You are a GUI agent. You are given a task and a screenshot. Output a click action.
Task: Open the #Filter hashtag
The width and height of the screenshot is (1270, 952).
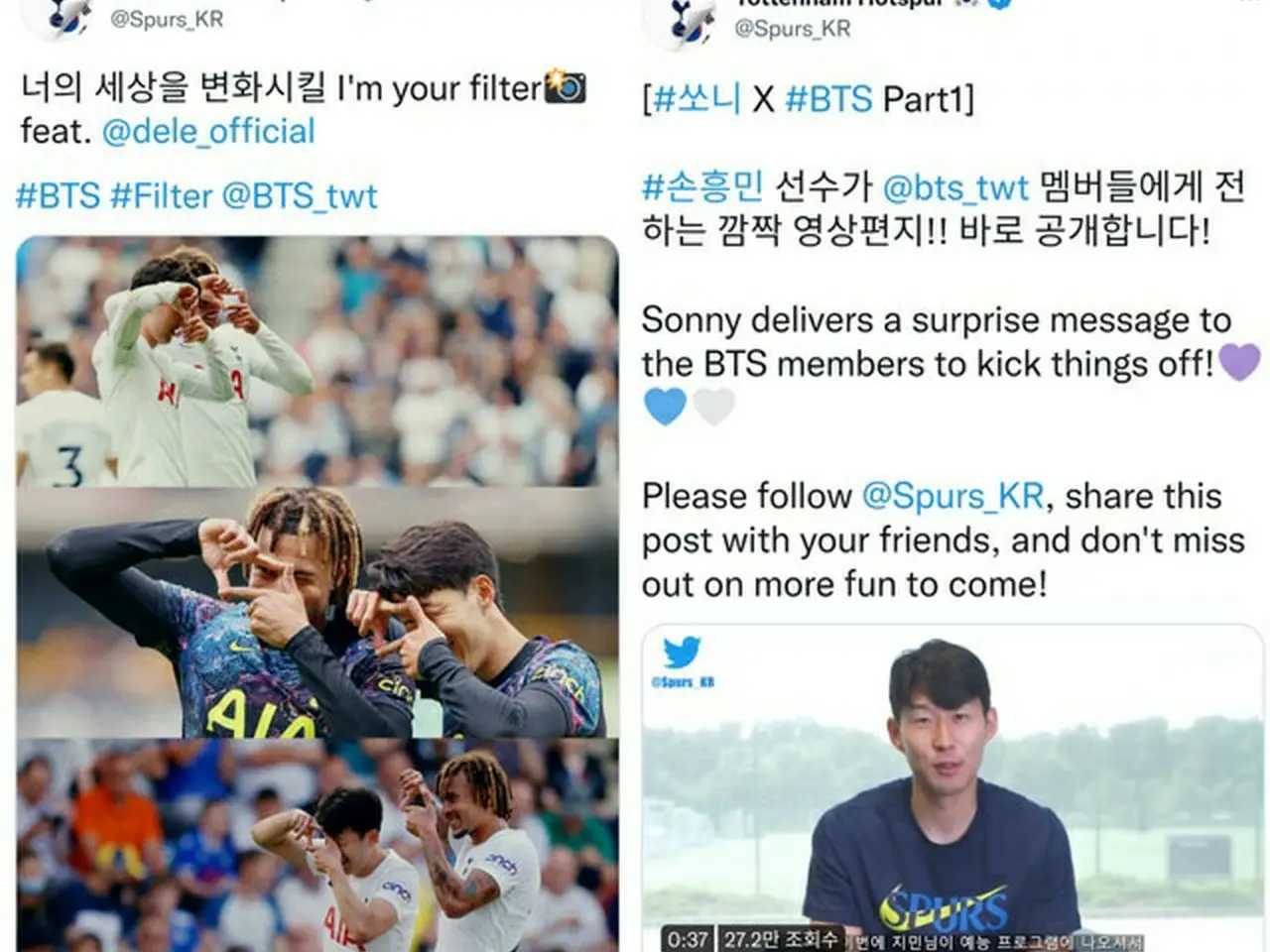coord(161,195)
